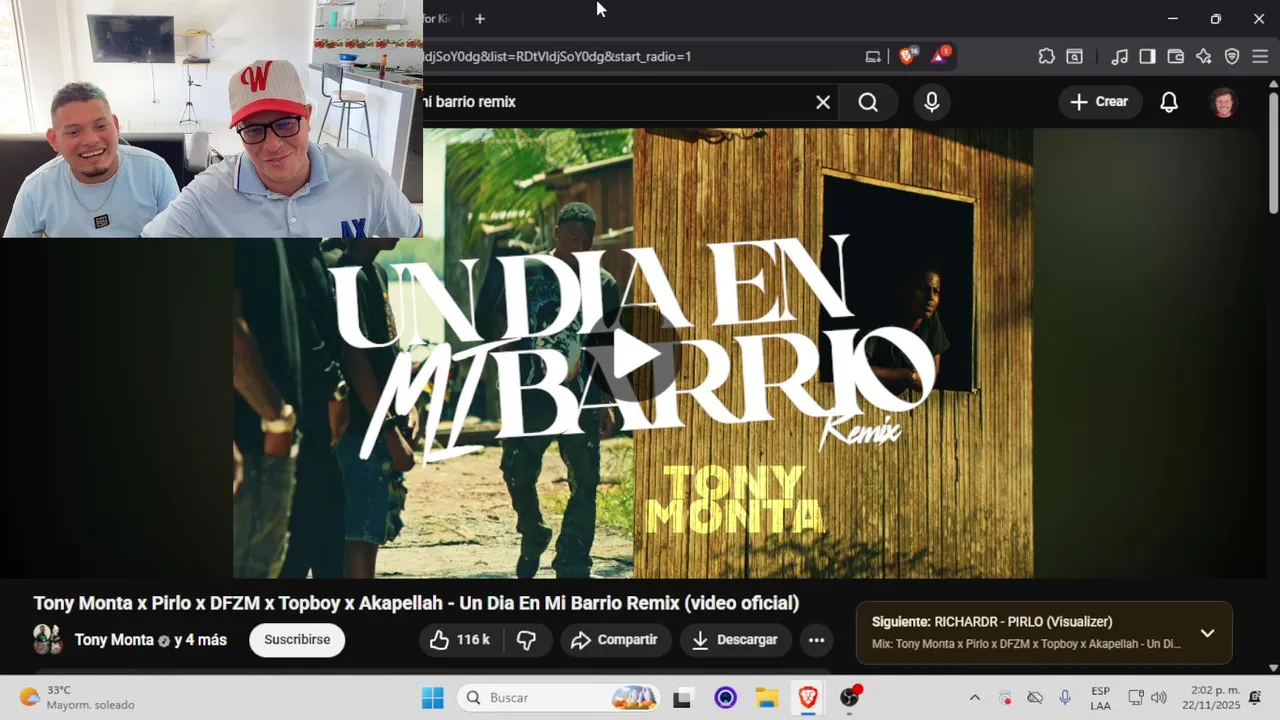Open Brave Rewards triangle icon
Viewport: 1280px width, 720px height.
(939, 56)
